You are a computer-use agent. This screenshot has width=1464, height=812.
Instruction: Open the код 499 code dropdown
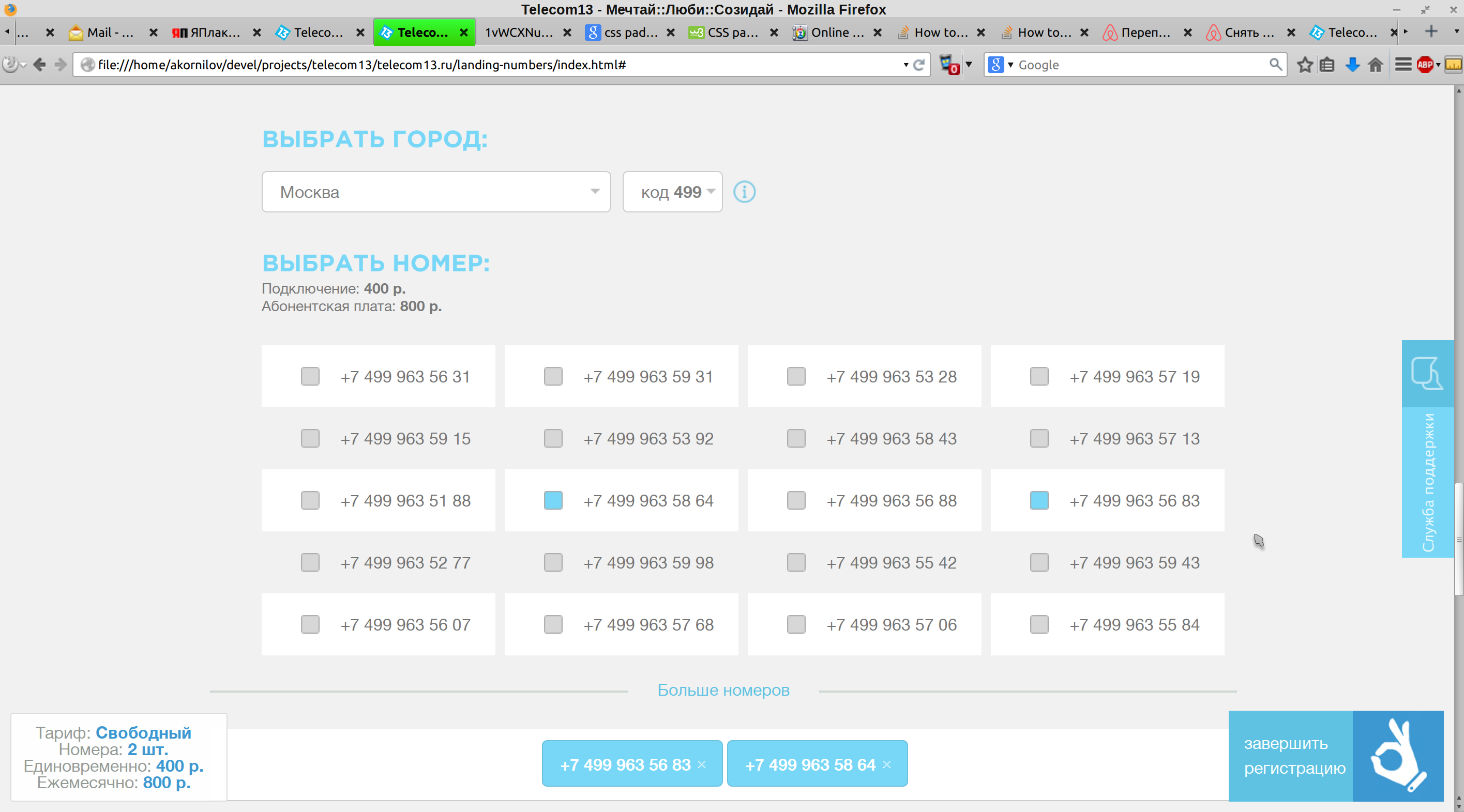(x=672, y=192)
